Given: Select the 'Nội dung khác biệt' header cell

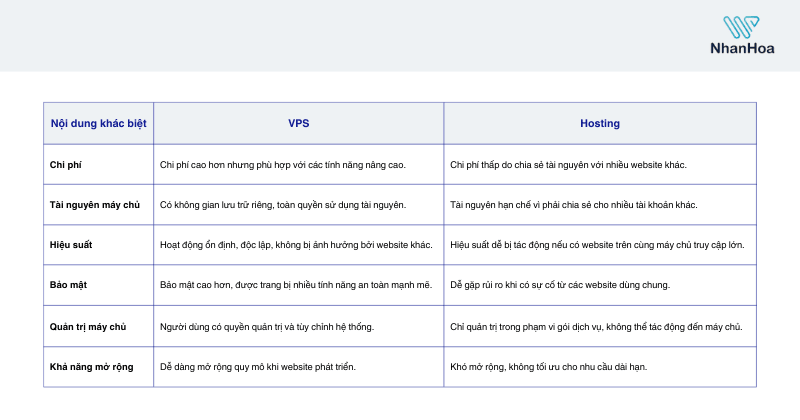Looking at the screenshot, I should (98, 123).
